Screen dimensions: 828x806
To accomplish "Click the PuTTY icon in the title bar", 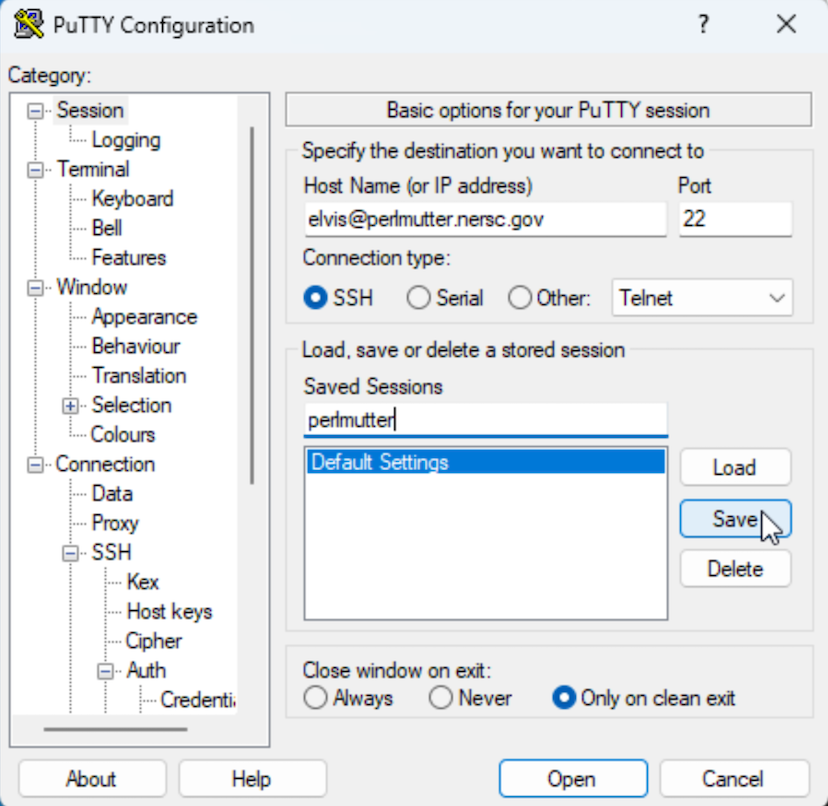I will click(26, 24).
